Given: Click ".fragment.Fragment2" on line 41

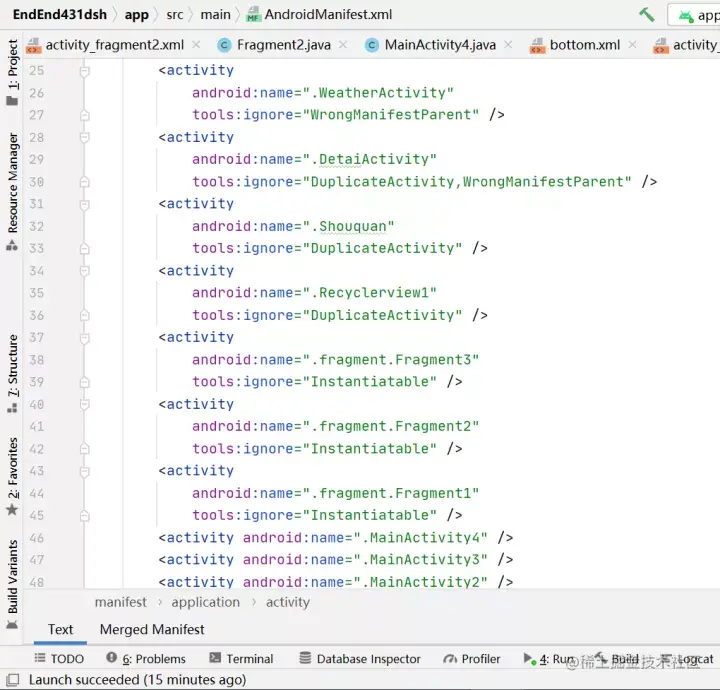Looking at the screenshot, I should 391,426.
